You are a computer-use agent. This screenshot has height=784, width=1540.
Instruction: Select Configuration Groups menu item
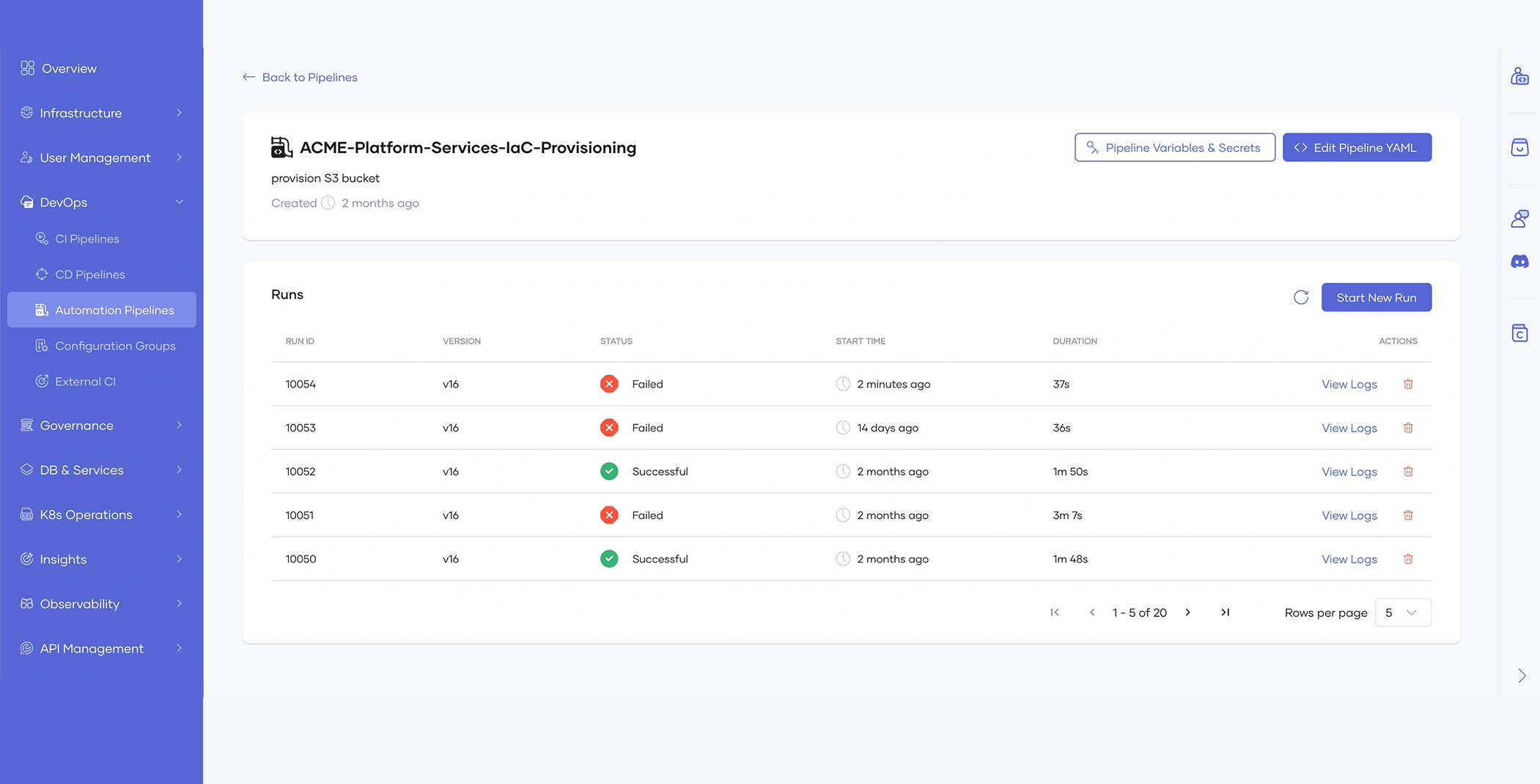[115, 346]
